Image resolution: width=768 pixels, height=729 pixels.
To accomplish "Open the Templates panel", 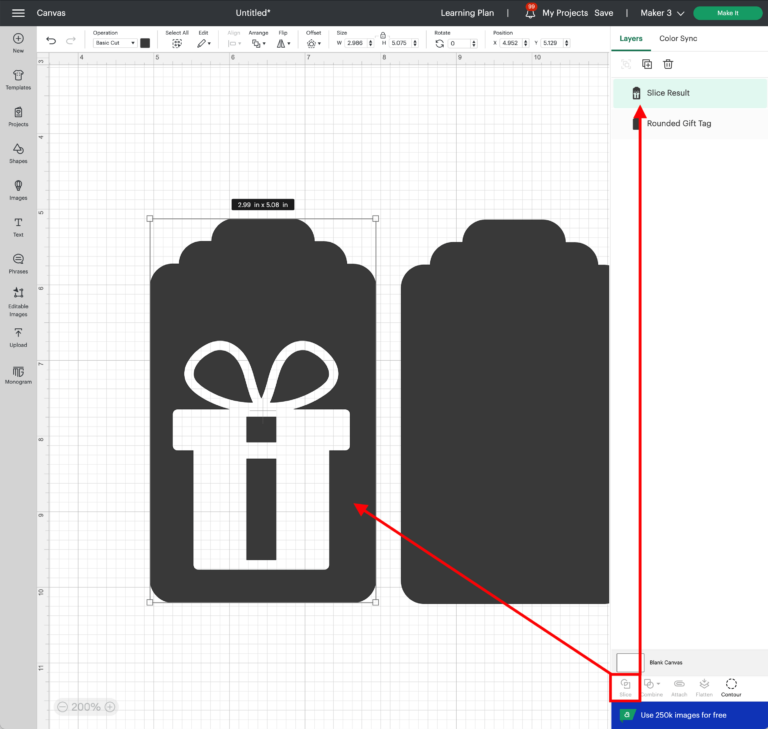I will click(x=18, y=79).
